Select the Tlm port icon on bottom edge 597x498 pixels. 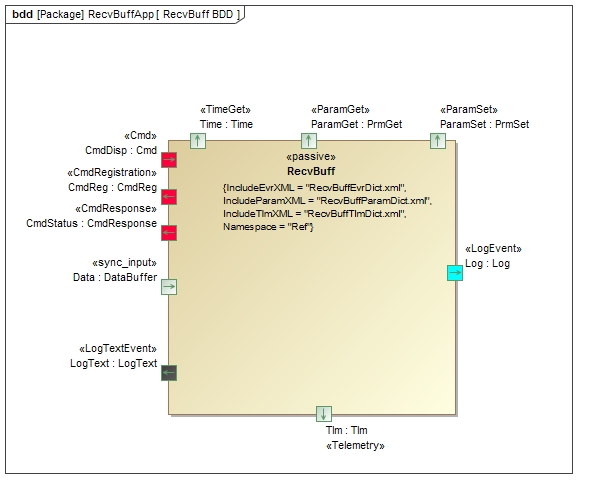pos(324,414)
